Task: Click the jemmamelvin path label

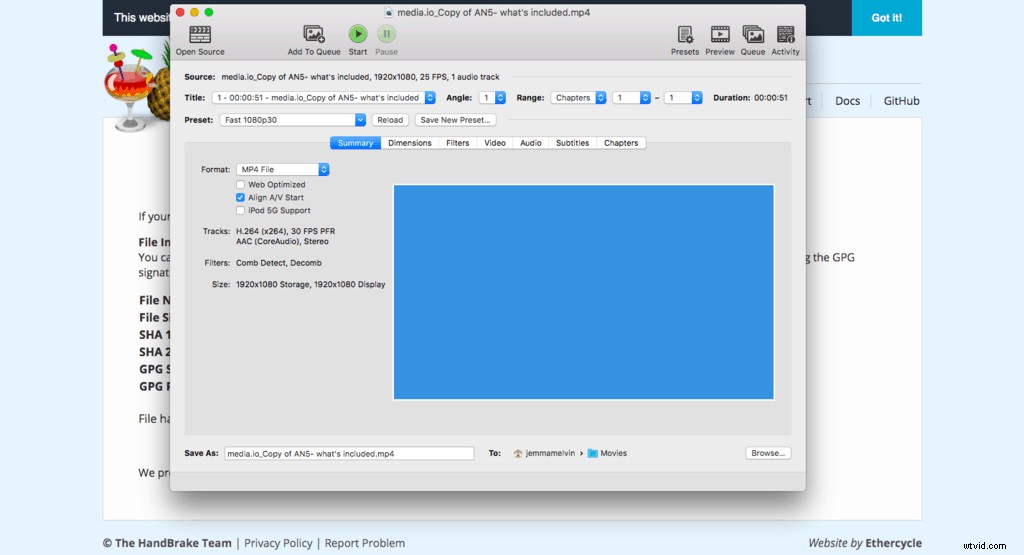Action: click(x=550, y=453)
